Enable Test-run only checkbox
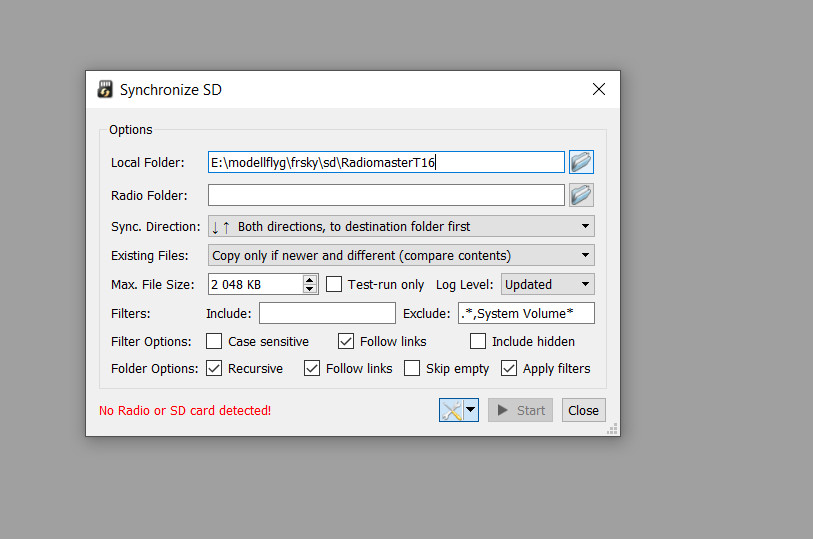The image size is (813, 539). 334,284
